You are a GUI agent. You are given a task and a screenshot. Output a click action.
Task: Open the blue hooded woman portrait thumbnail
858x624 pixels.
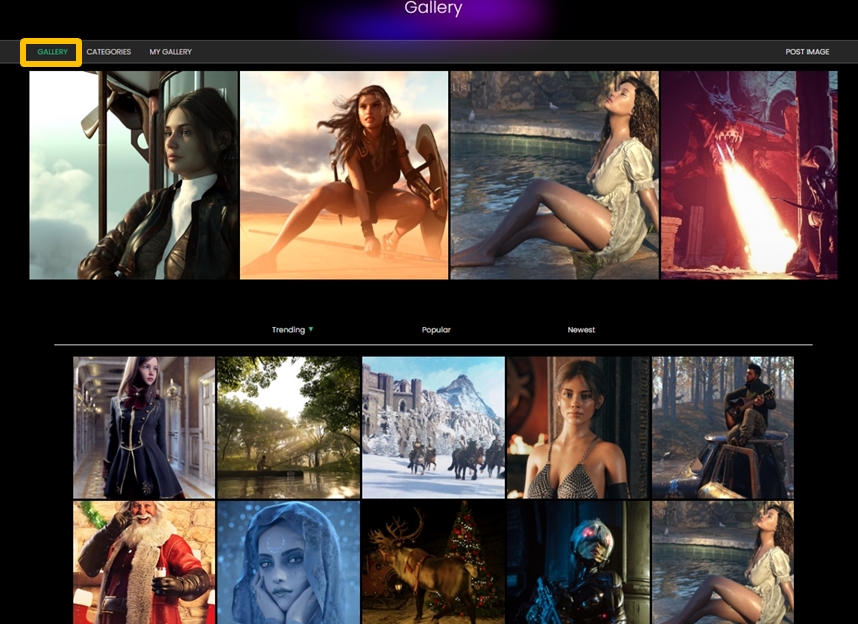[288, 562]
